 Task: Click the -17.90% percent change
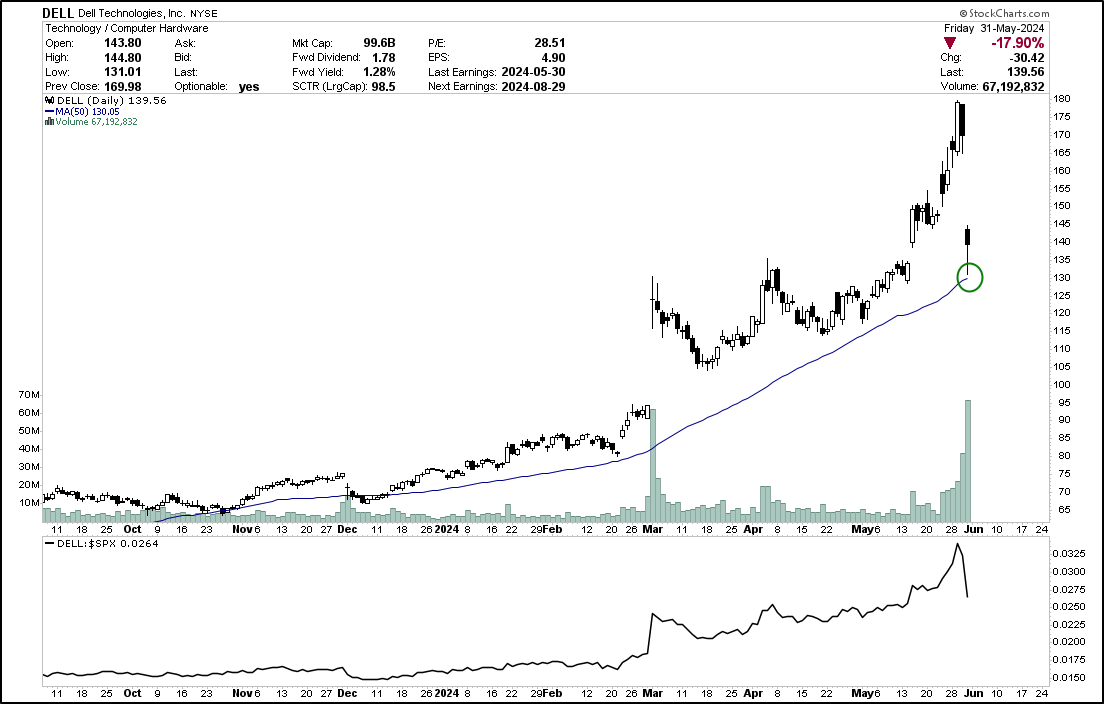1017,44
